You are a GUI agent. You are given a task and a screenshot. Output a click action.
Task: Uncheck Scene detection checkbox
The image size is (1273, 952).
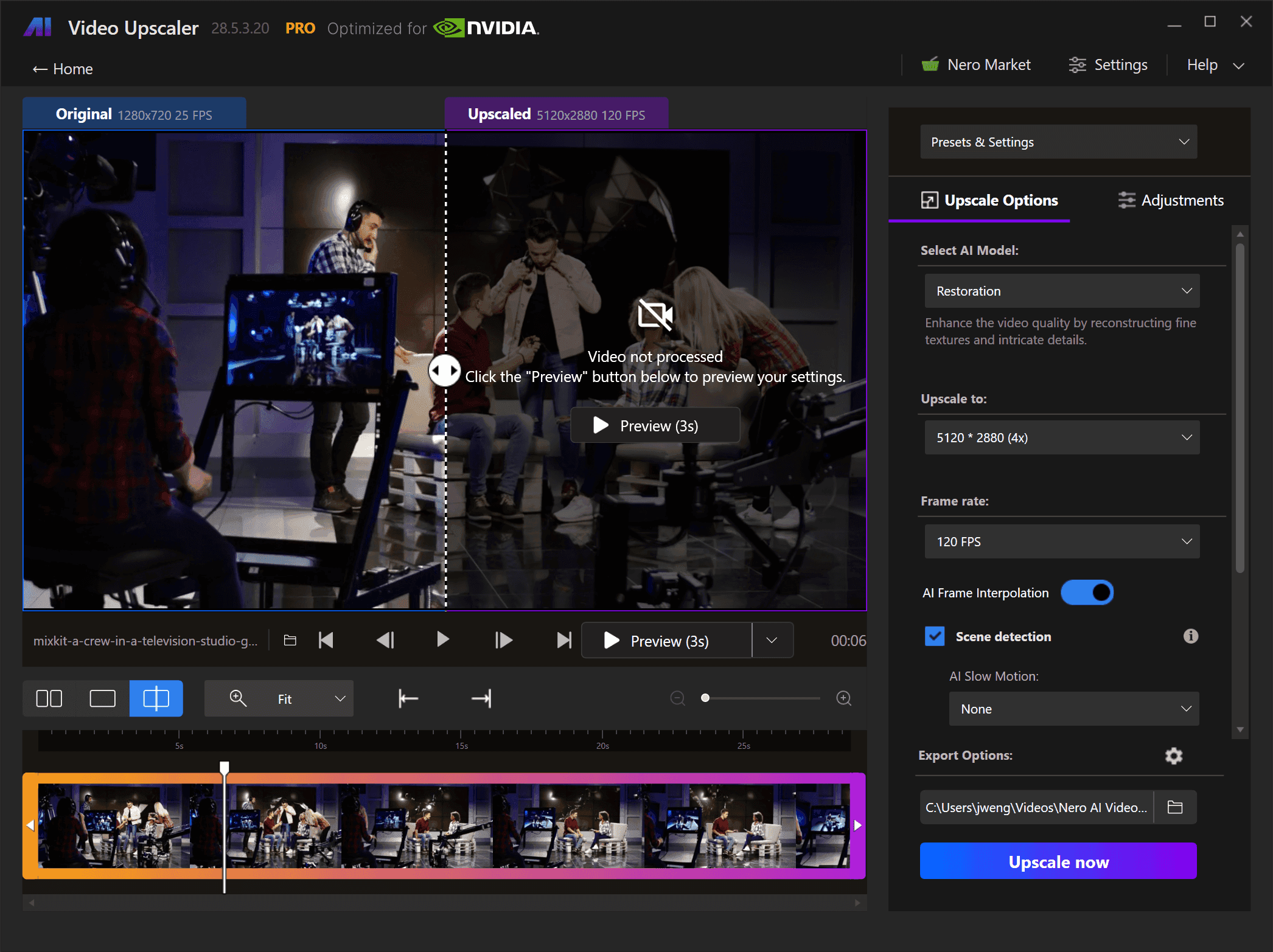click(935, 636)
